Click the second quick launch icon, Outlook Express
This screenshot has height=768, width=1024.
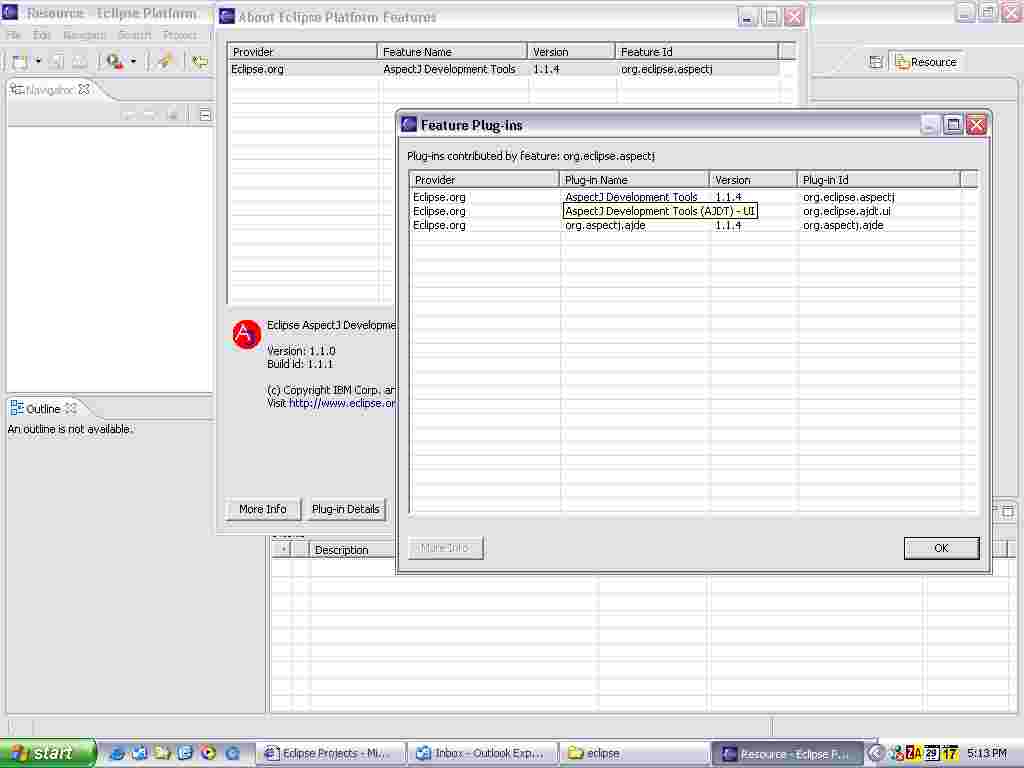pyautogui.click(x=140, y=753)
